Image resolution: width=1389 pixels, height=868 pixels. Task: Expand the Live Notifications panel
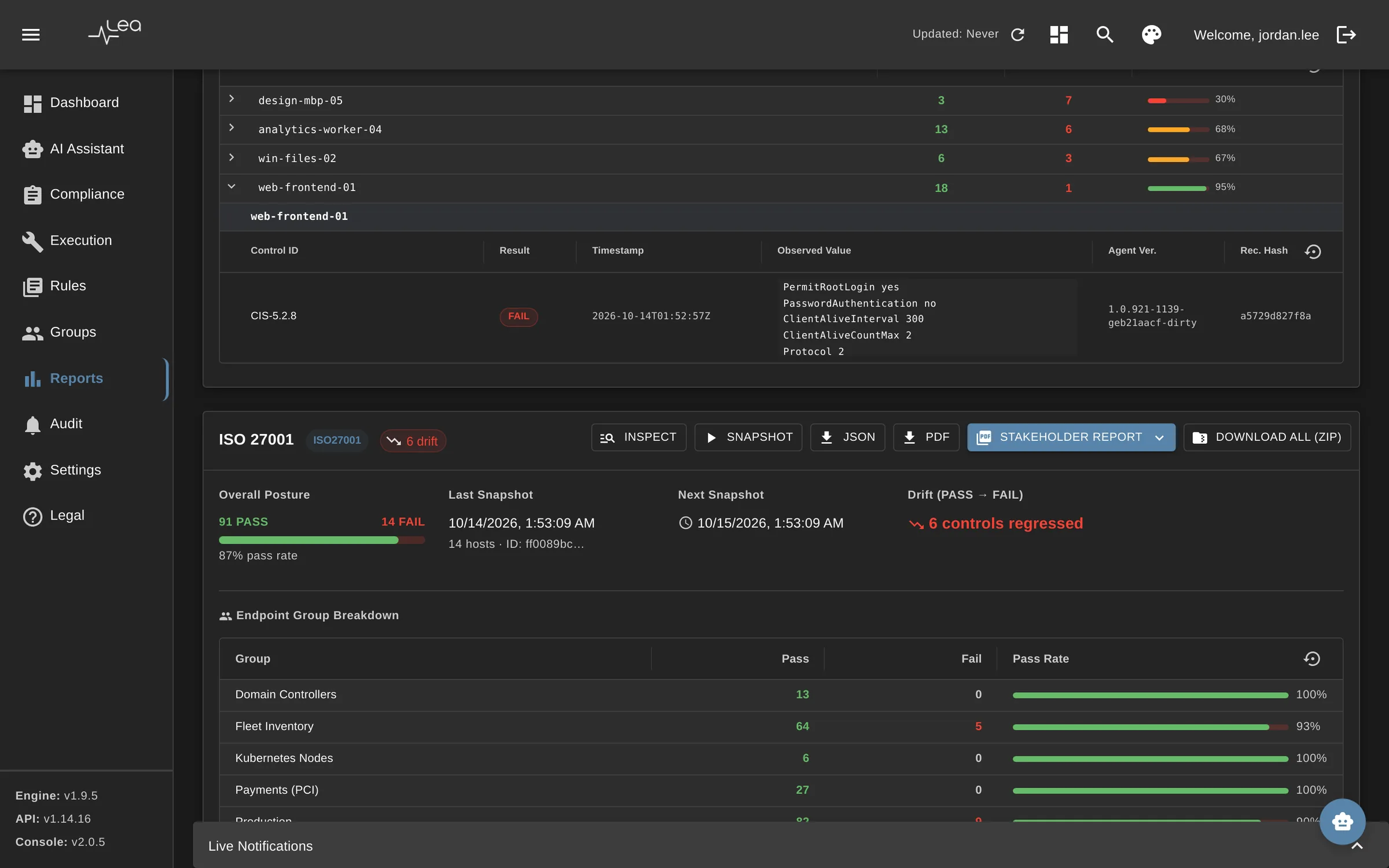pos(1357,846)
